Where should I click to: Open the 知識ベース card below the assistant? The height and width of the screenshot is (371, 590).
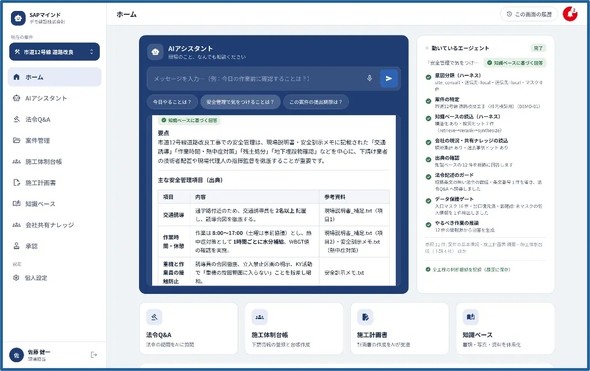click(x=505, y=328)
